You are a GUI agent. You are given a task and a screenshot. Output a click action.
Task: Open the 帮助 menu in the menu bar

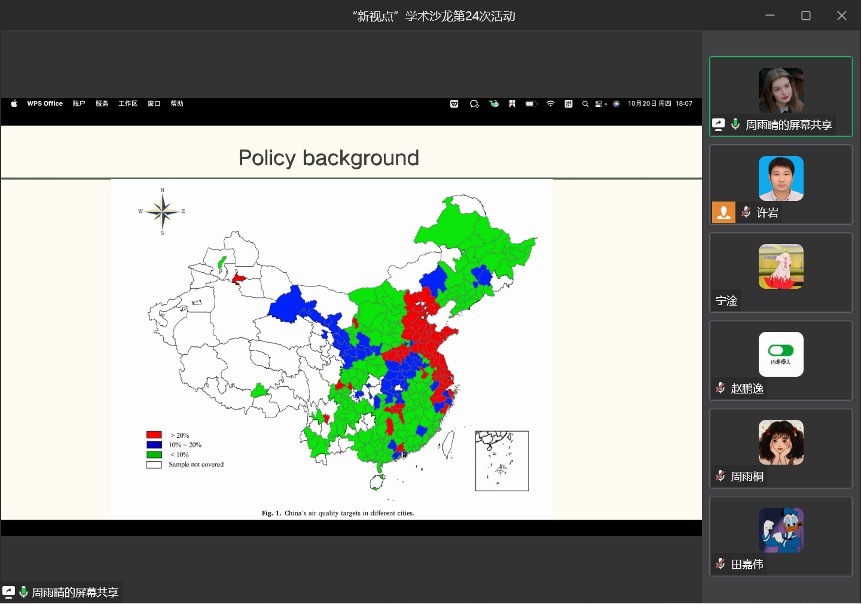(x=177, y=103)
